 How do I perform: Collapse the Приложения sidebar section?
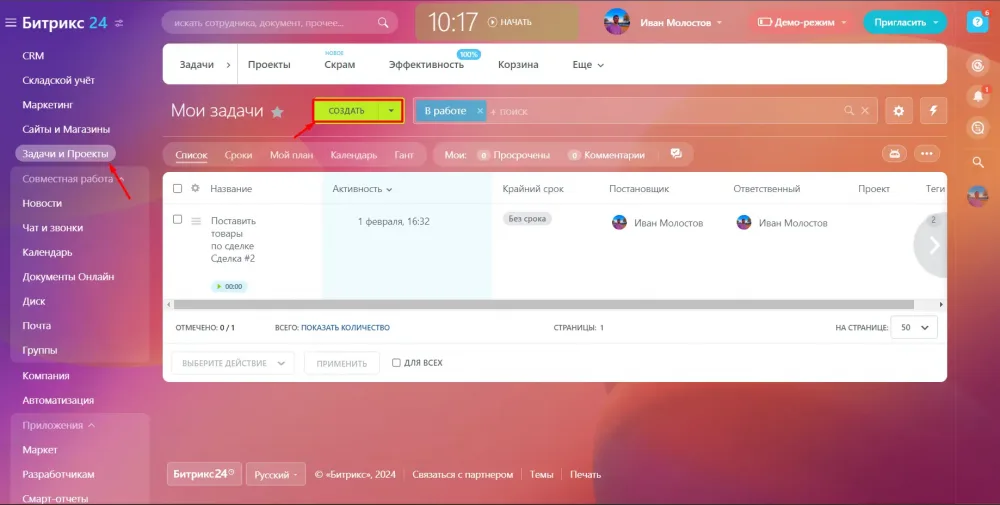(x=59, y=425)
